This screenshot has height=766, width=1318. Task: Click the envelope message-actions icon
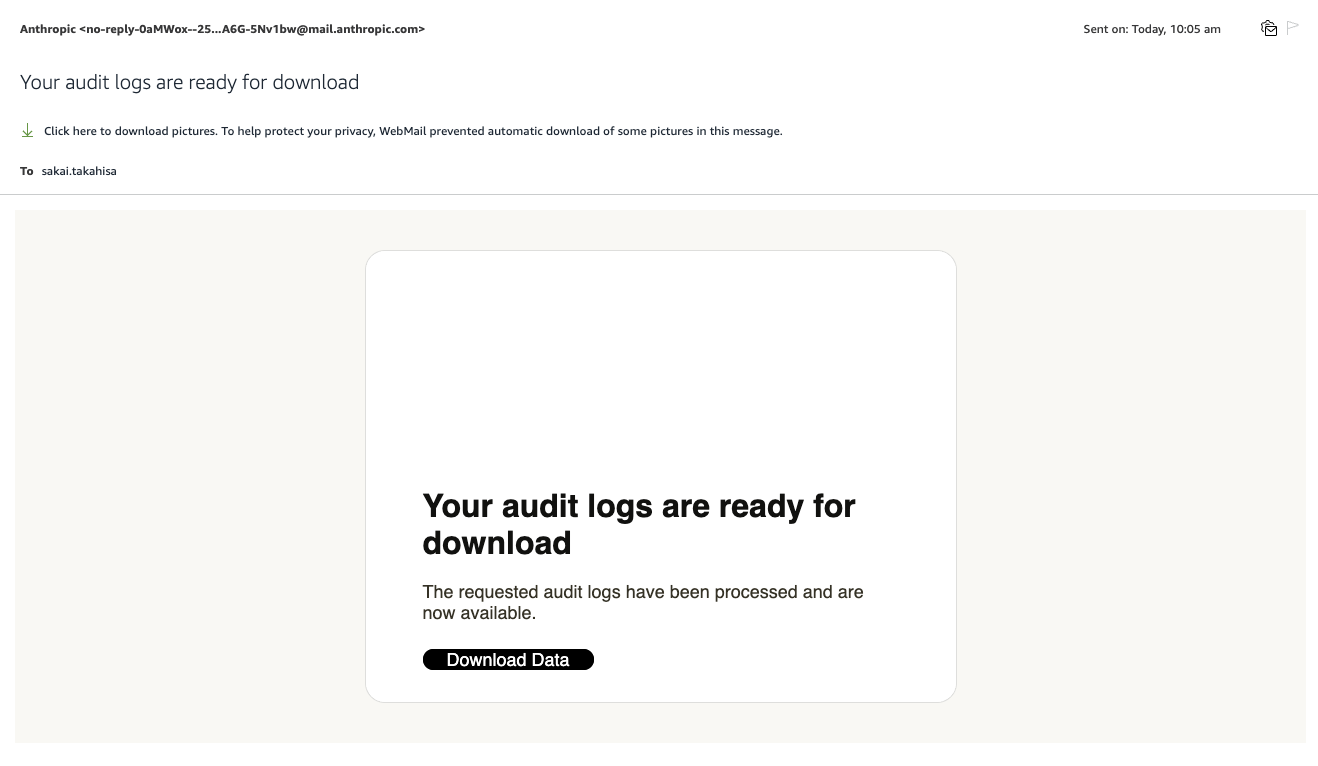click(x=1269, y=28)
